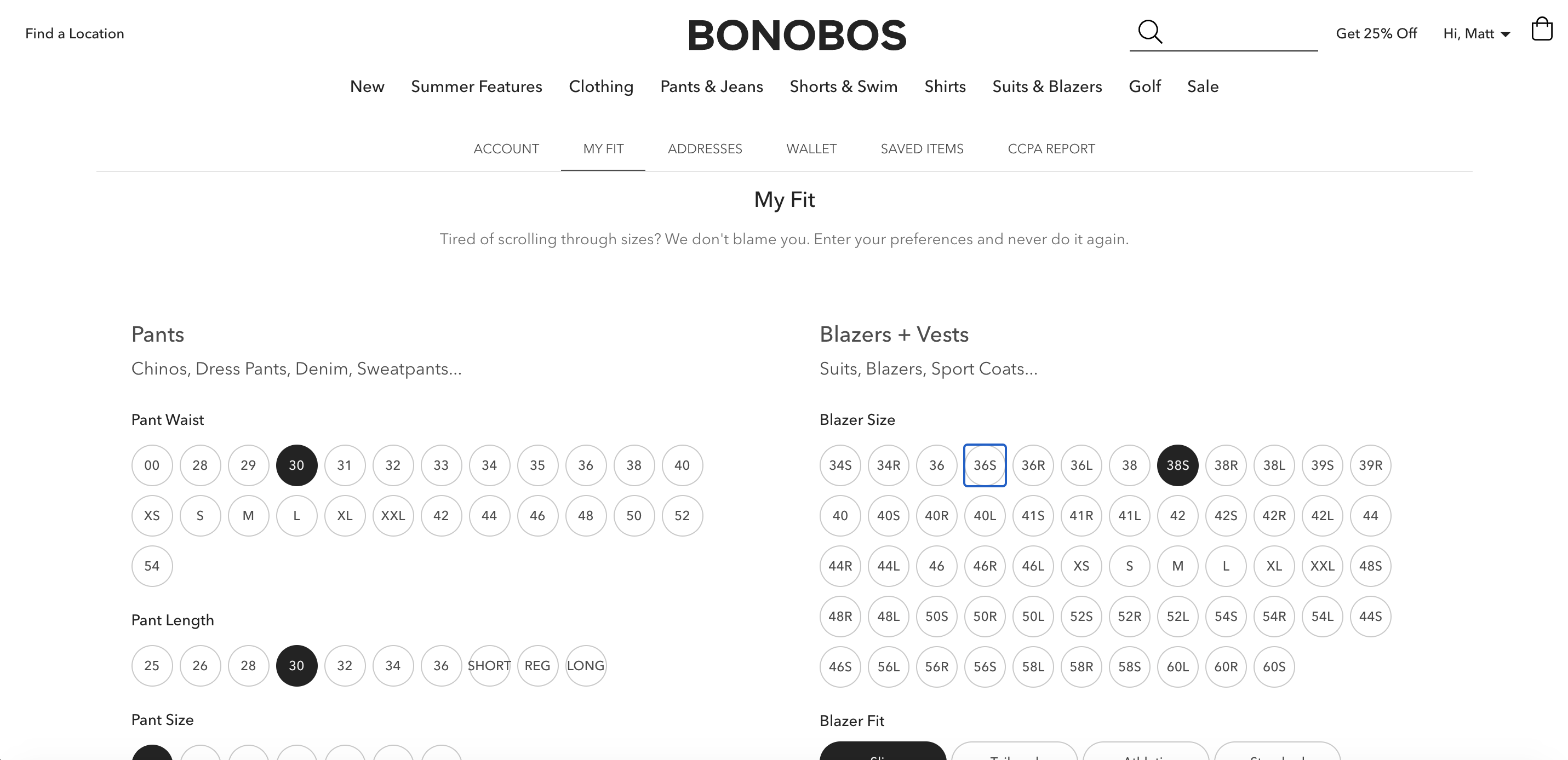1568x760 pixels.
Task: Expand the Hi, Matt account dropdown
Action: coord(1477,33)
